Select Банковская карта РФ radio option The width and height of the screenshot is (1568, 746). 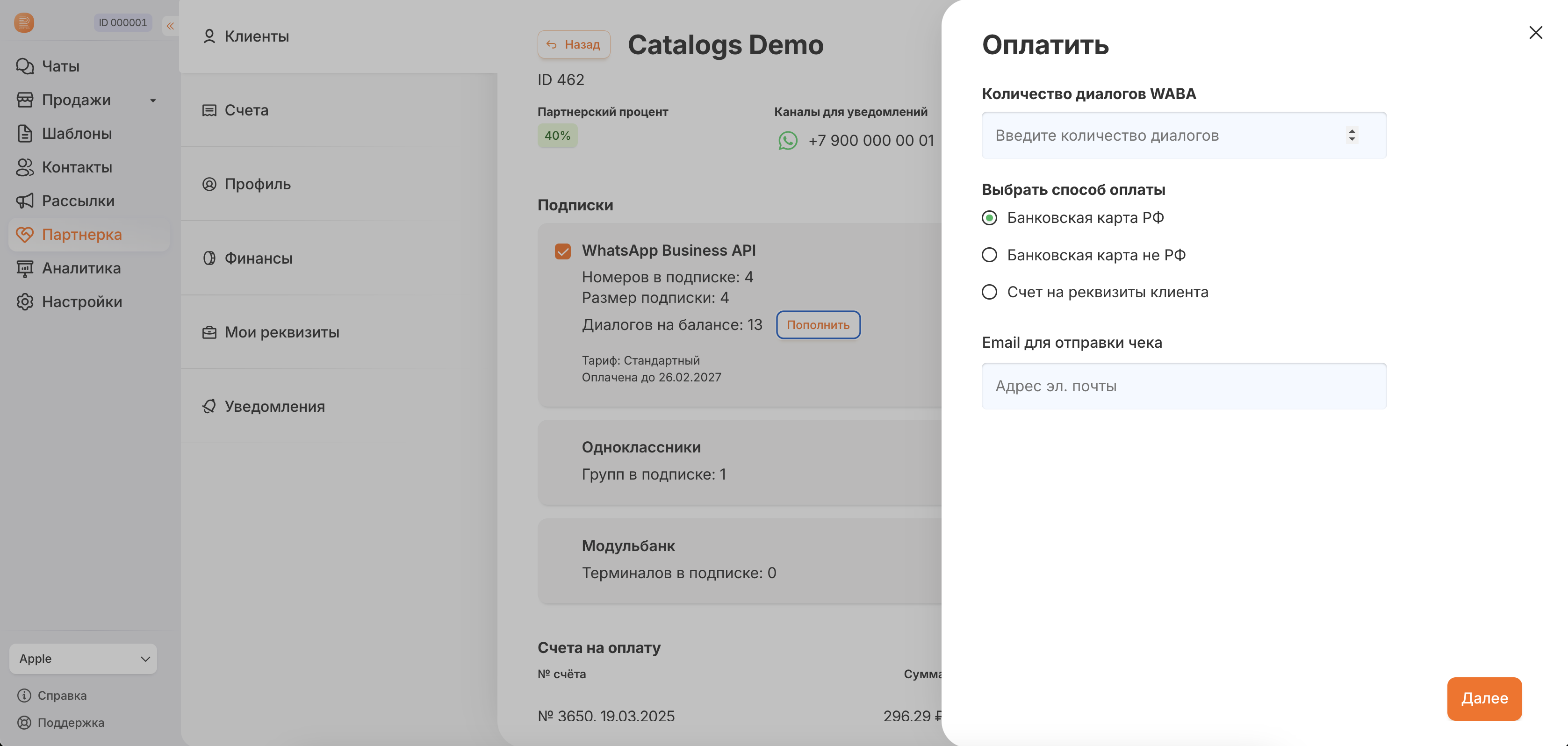(989, 218)
